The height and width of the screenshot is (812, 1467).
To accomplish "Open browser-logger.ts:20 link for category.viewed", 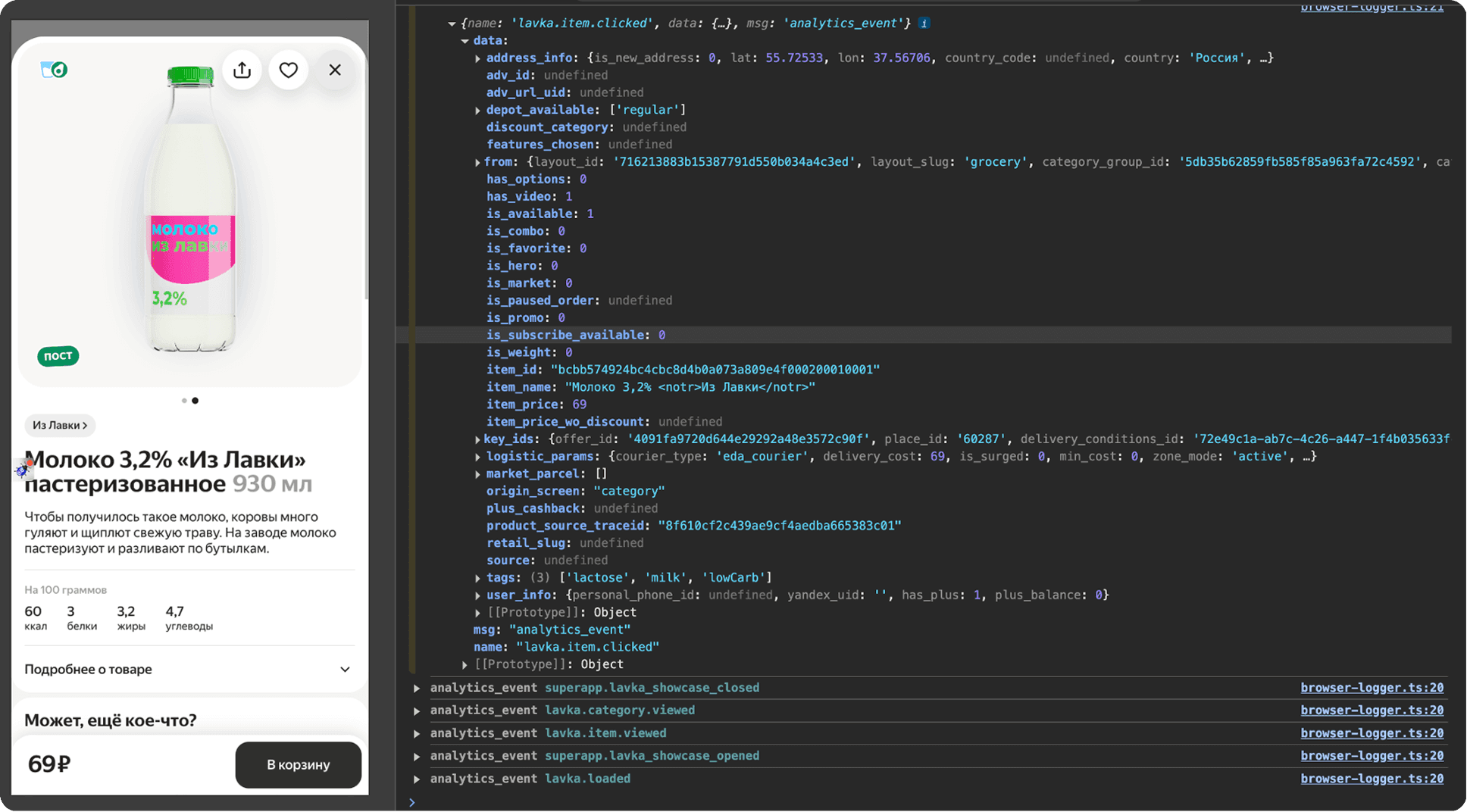I will coord(1372,710).
